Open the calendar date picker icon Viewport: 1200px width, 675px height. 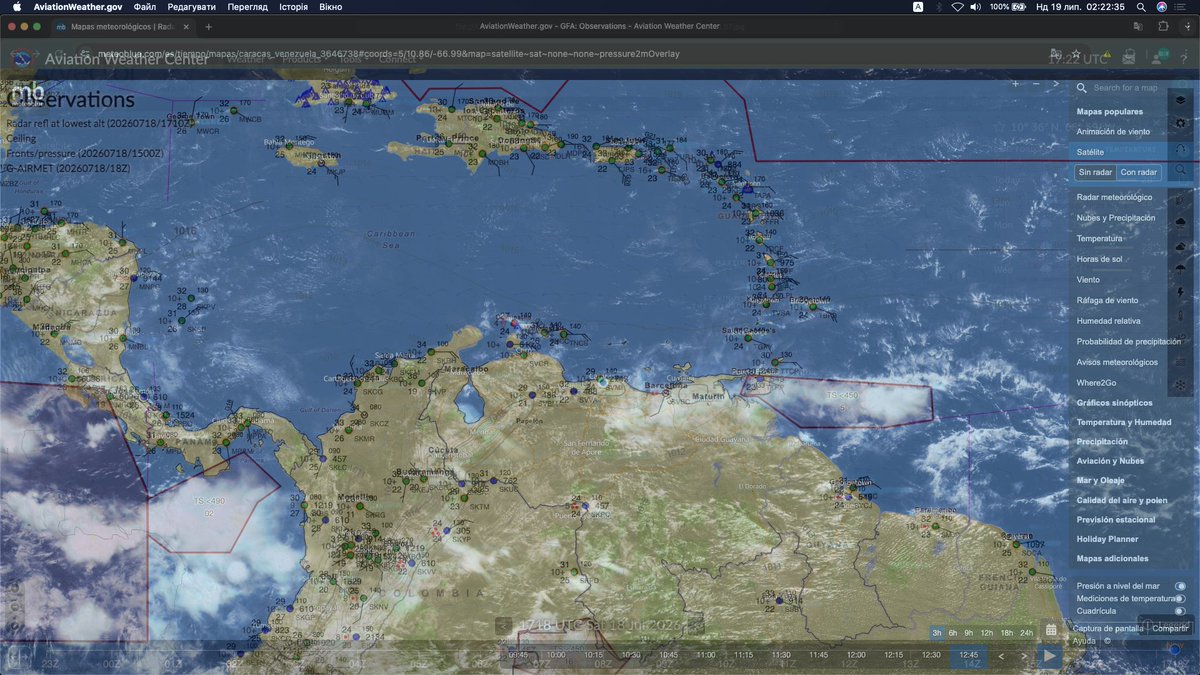[x=1051, y=631]
